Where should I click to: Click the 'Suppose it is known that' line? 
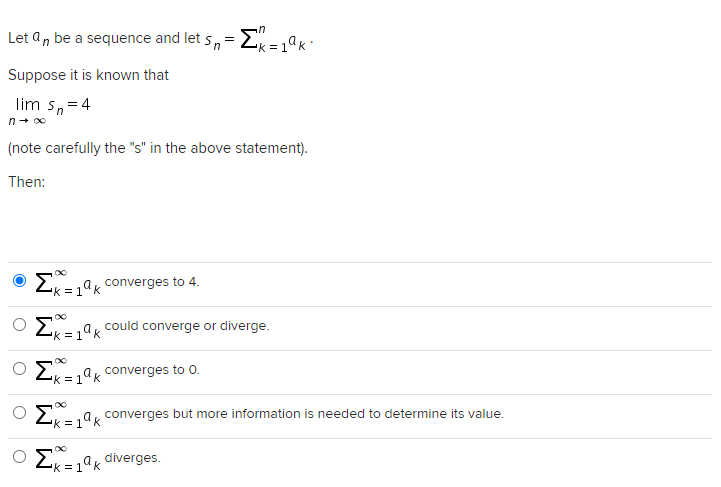[88, 75]
